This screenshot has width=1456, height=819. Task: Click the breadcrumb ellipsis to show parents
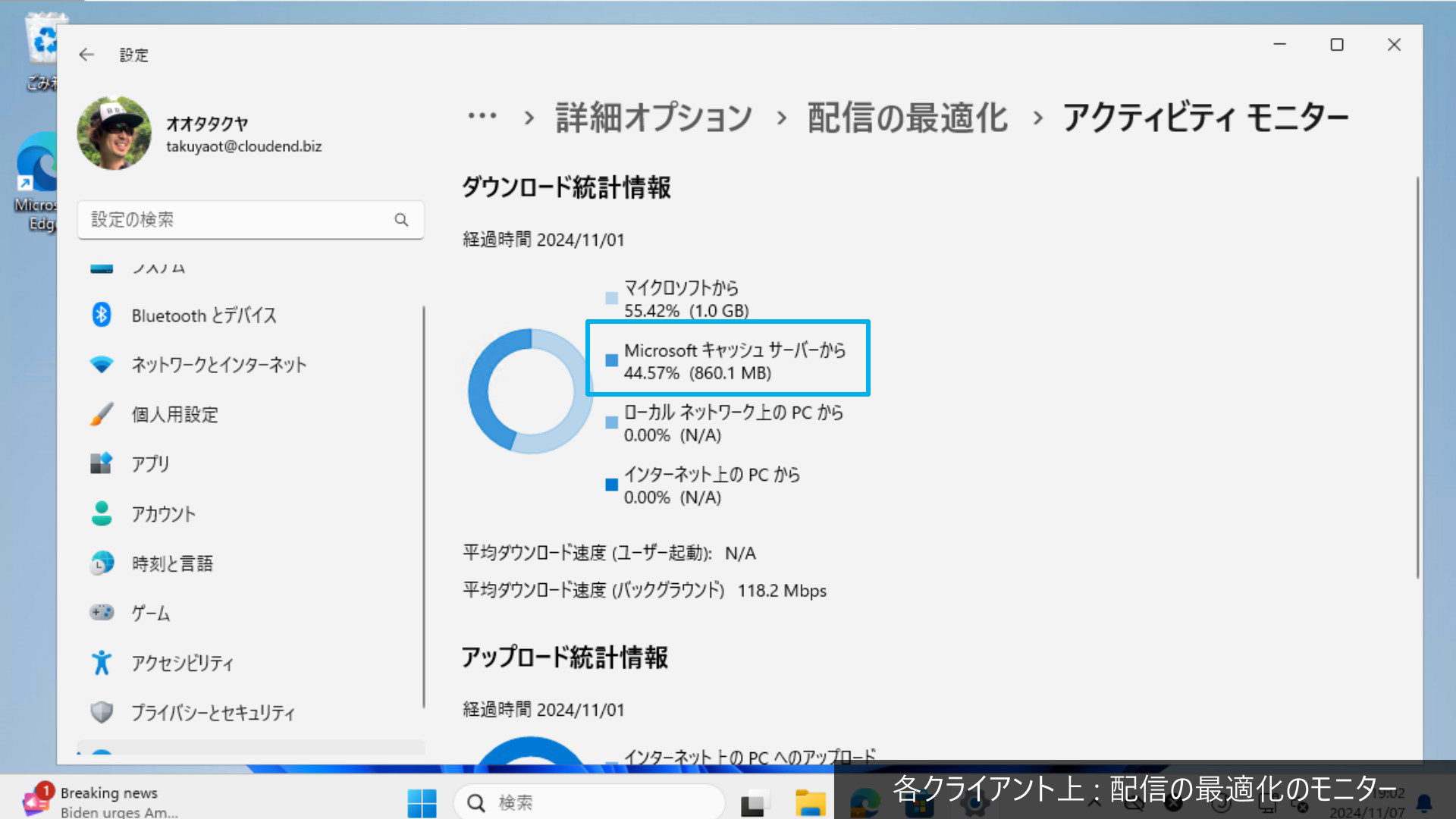(x=482, y=117)
